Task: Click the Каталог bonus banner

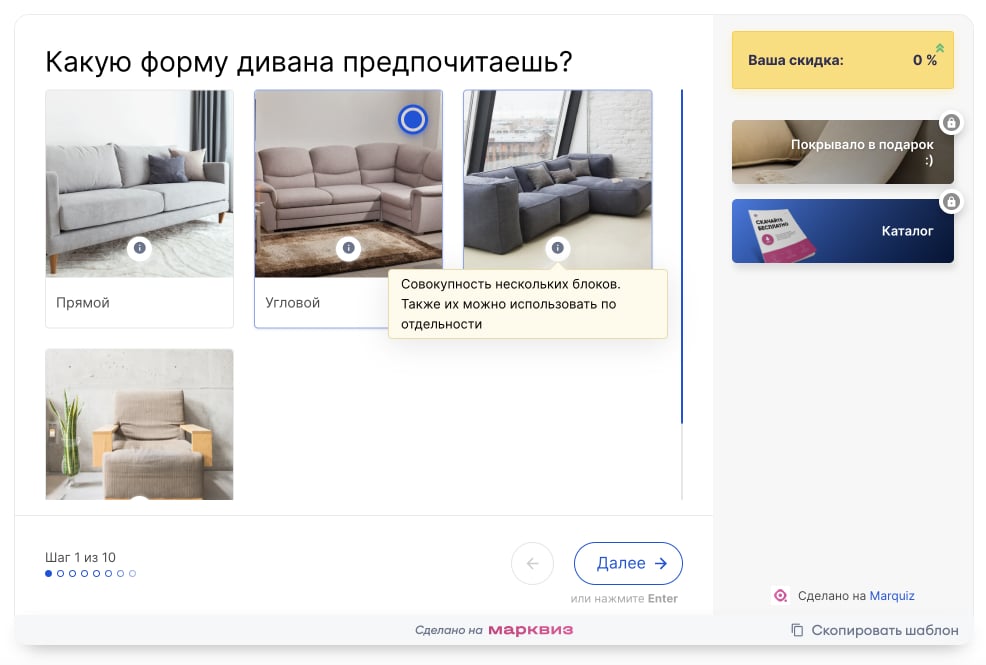Action: point(843,231)
